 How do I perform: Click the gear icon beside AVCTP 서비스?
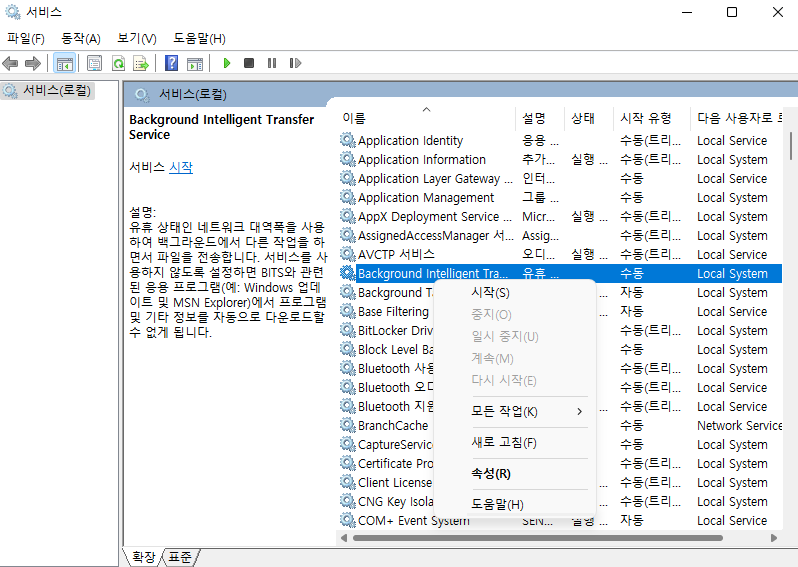point(348,254)
